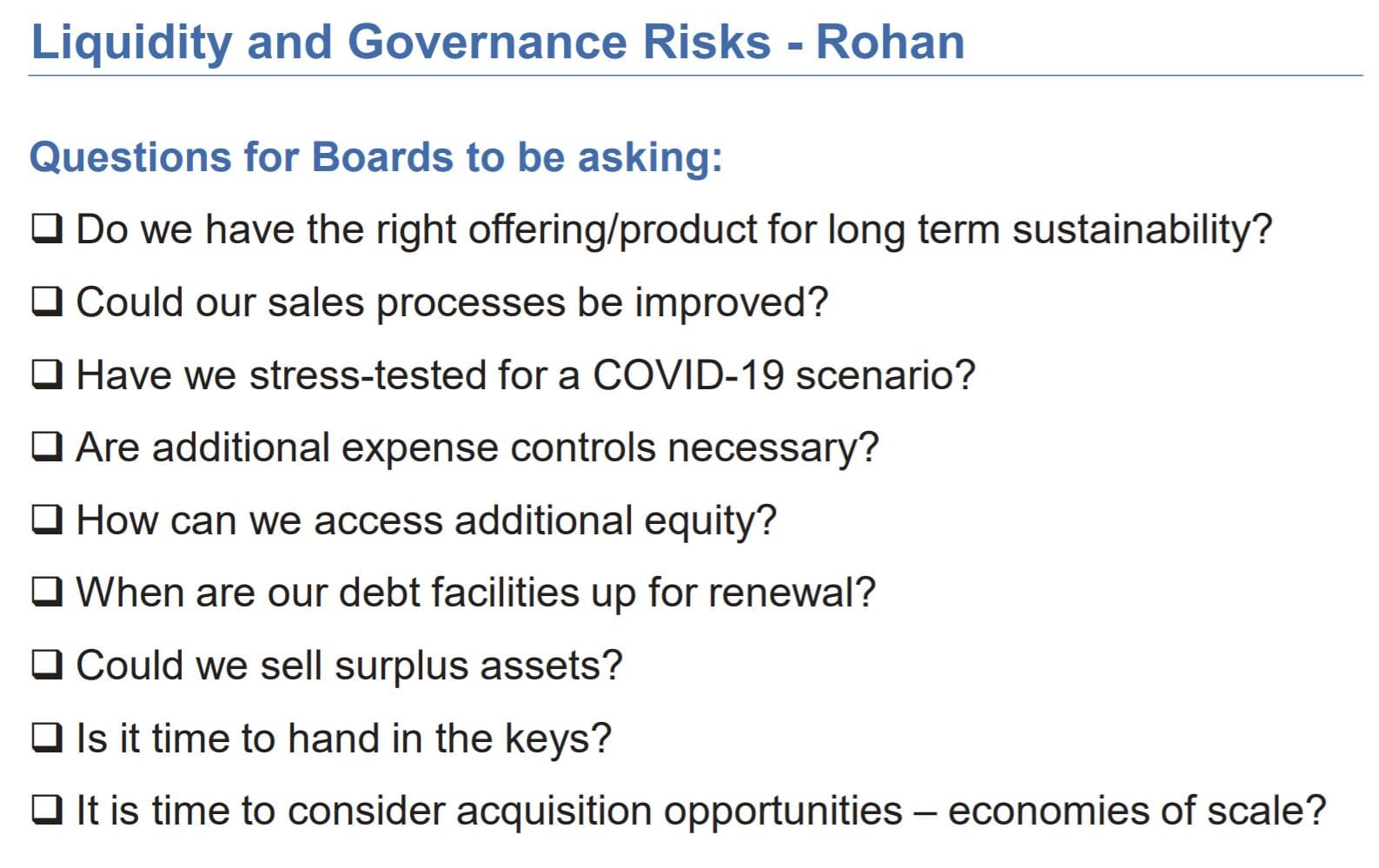Click the 'Is it time to hand in the keys?' line
The width and height of the screenshot is (1379, 868).
[x=343, y=739]
